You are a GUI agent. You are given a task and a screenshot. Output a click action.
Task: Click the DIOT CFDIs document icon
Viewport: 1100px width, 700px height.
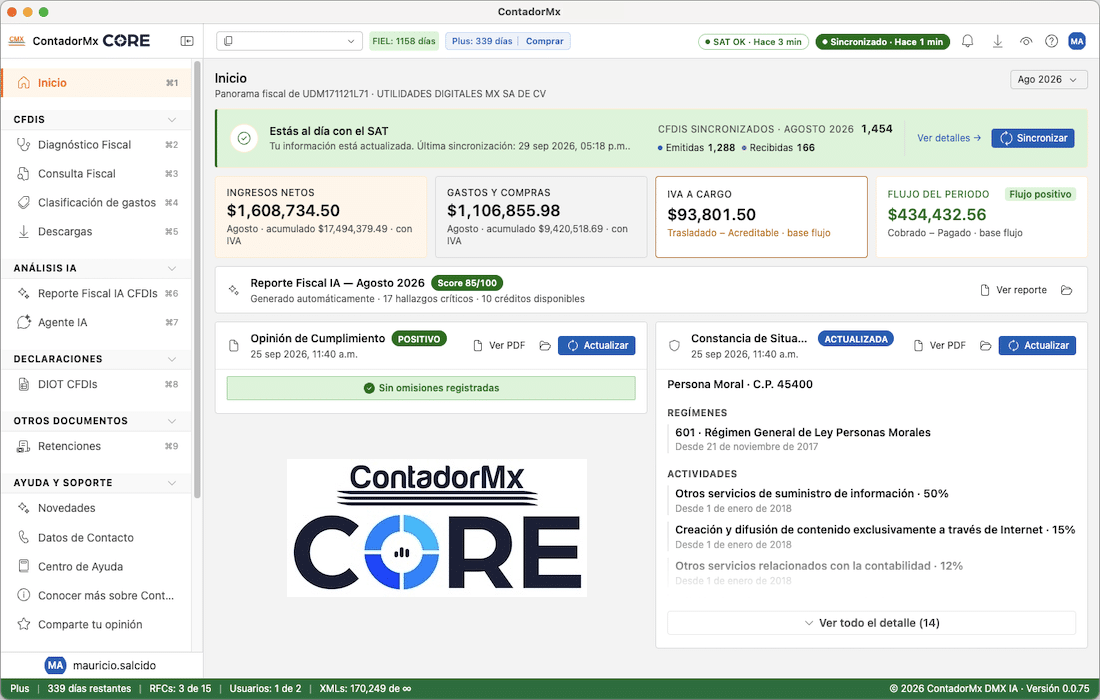pos(24,384)
